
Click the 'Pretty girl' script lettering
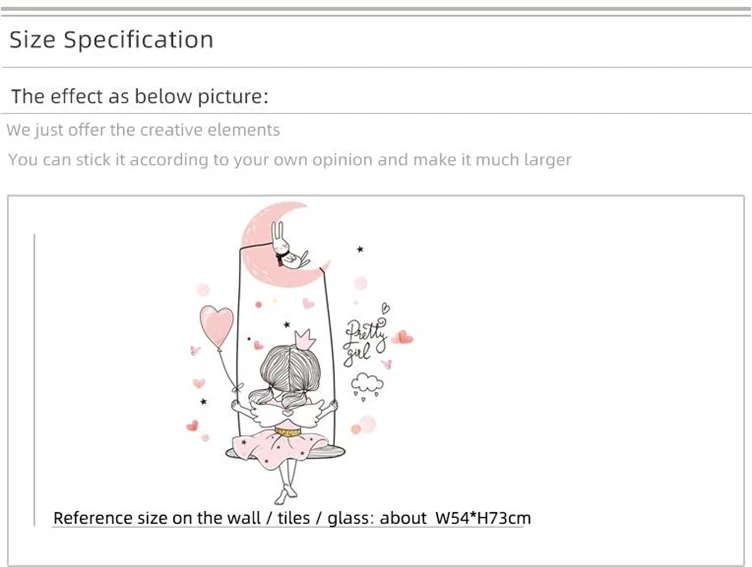[x=364, y=342]
